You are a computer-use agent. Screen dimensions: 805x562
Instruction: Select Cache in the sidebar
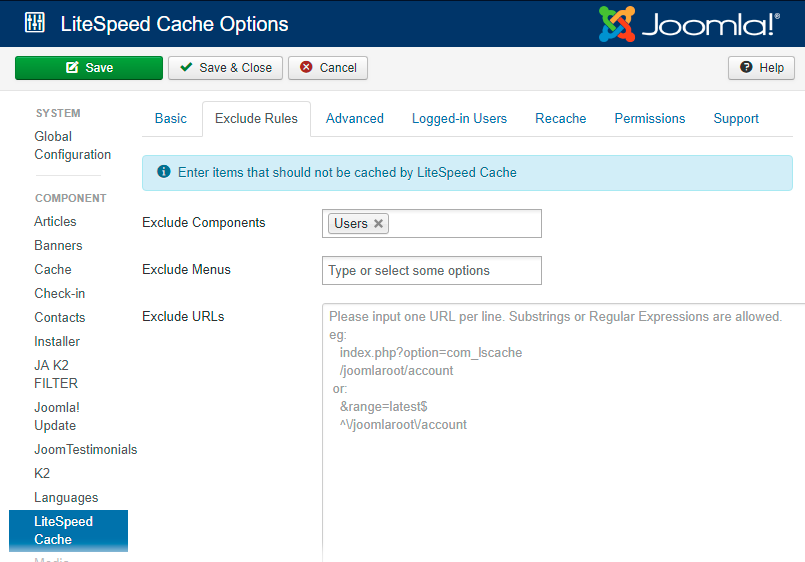(x=52, y=269)
